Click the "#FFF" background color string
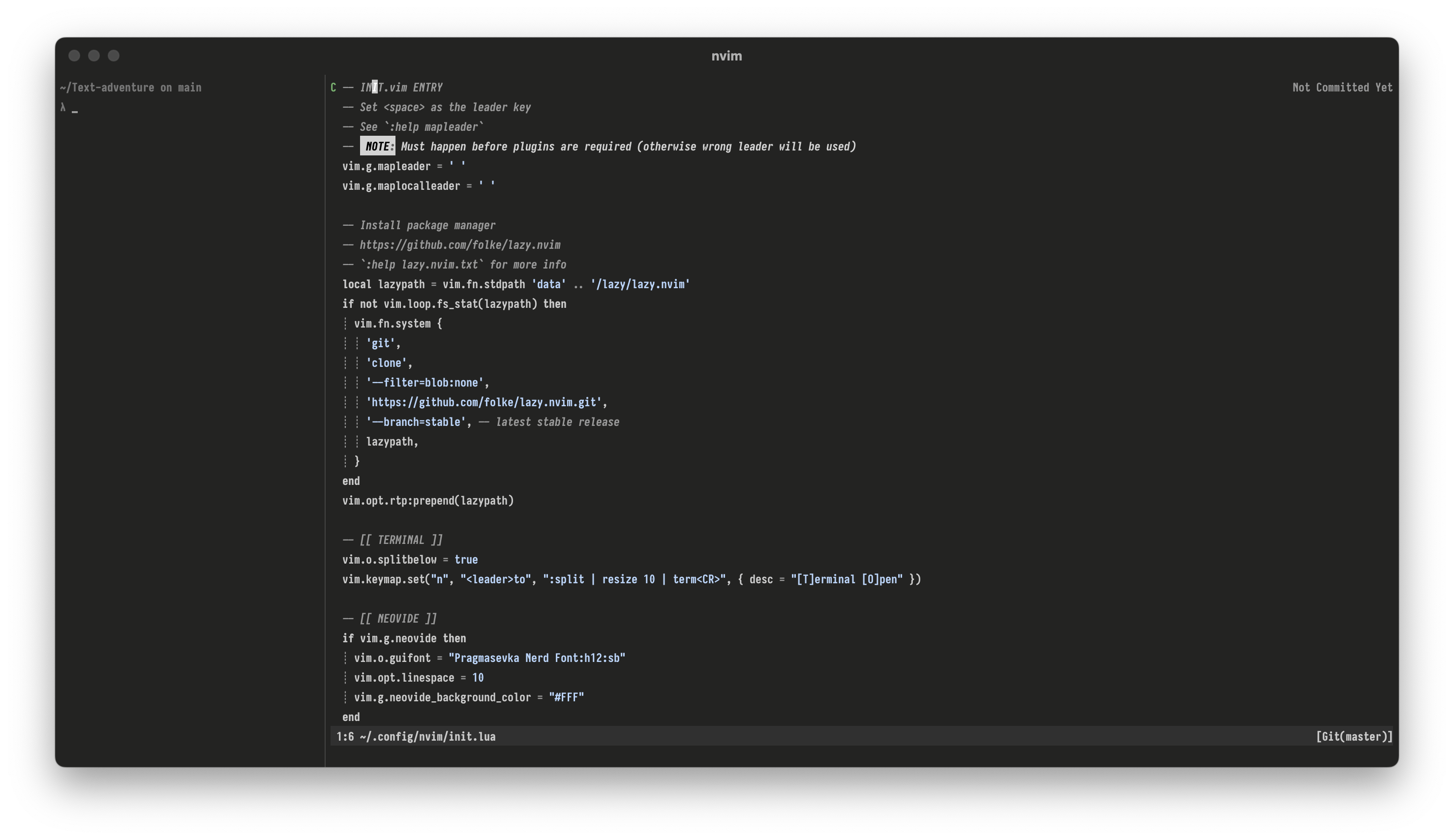 coord(566,697)
